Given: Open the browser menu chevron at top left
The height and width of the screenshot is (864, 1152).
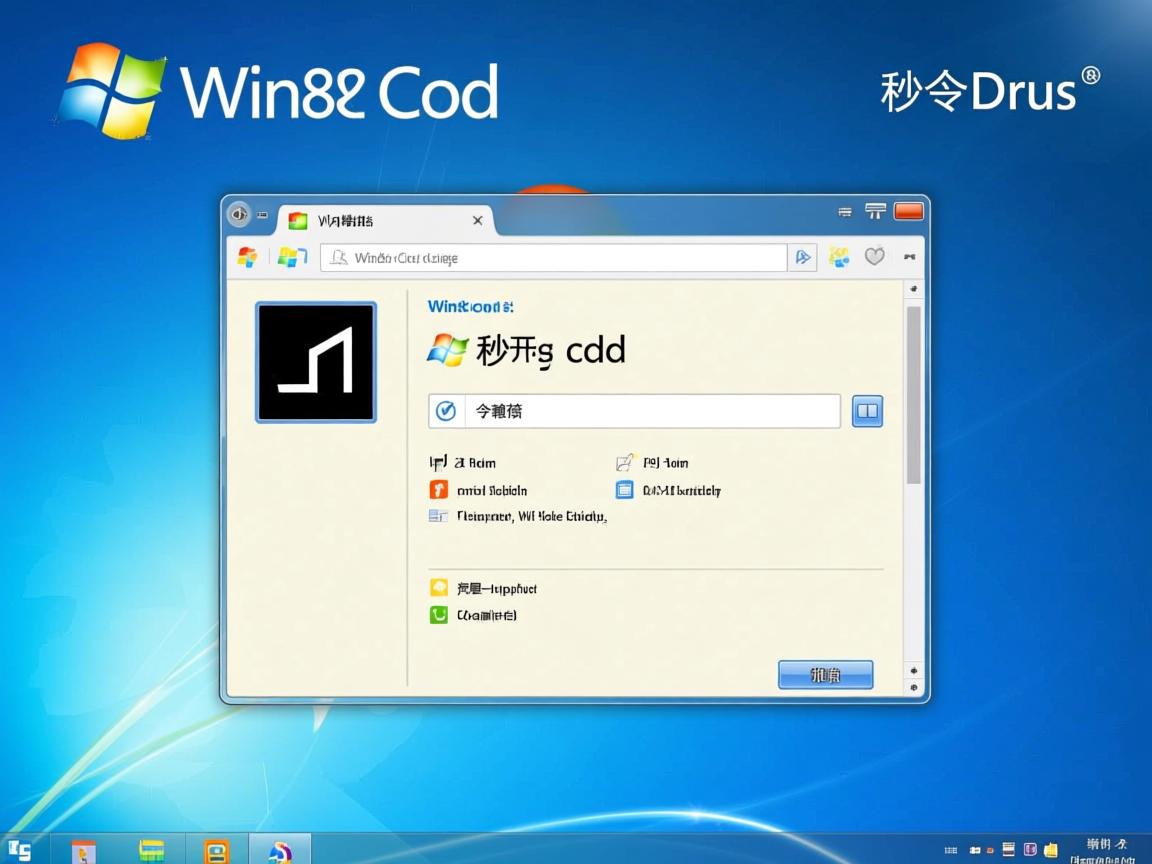Looking at the screenshot, I should [x=238, y=215].
